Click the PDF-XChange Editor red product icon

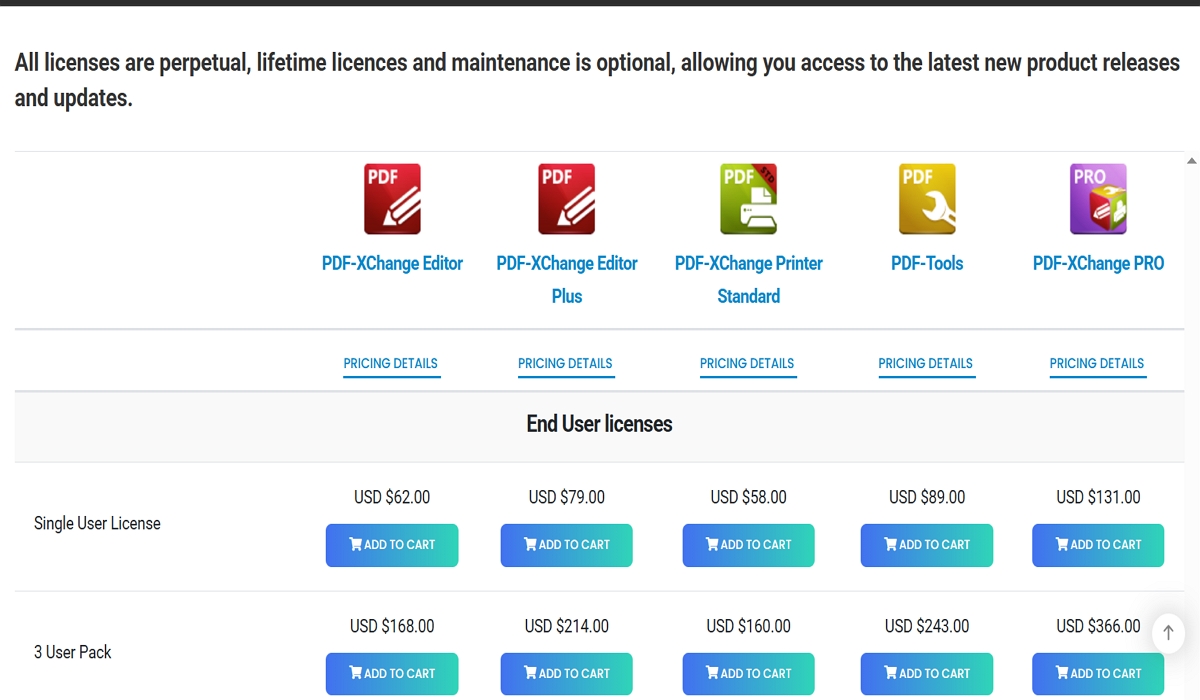tap(392, 199)
